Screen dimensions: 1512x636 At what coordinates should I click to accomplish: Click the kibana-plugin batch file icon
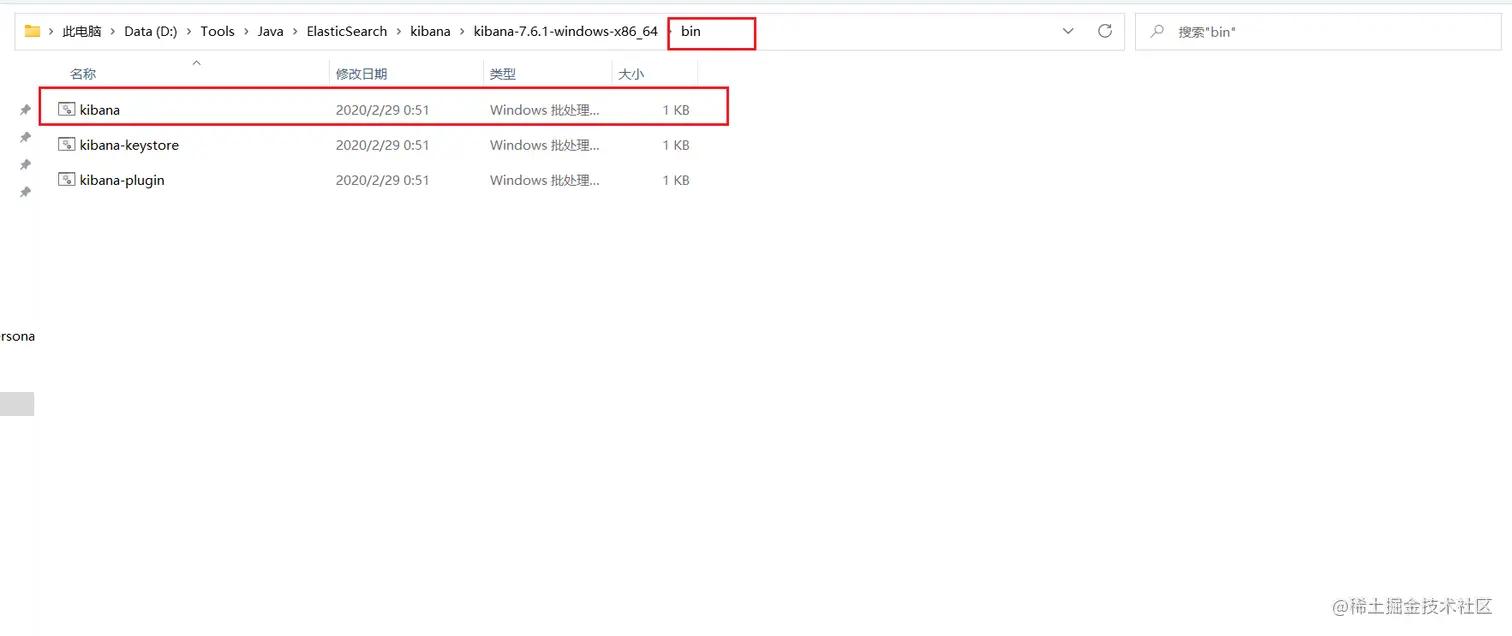(67, 179)
